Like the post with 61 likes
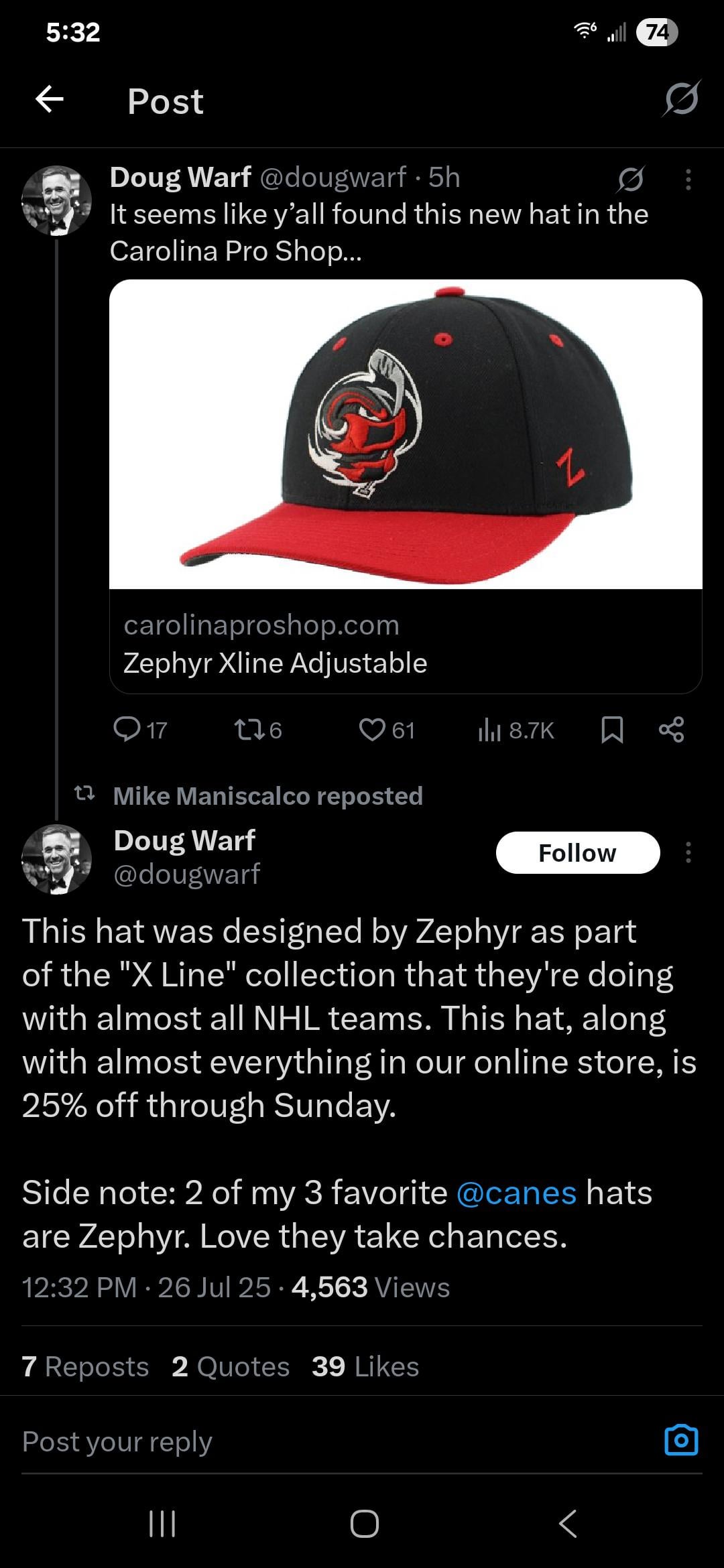 coord(373,729)
